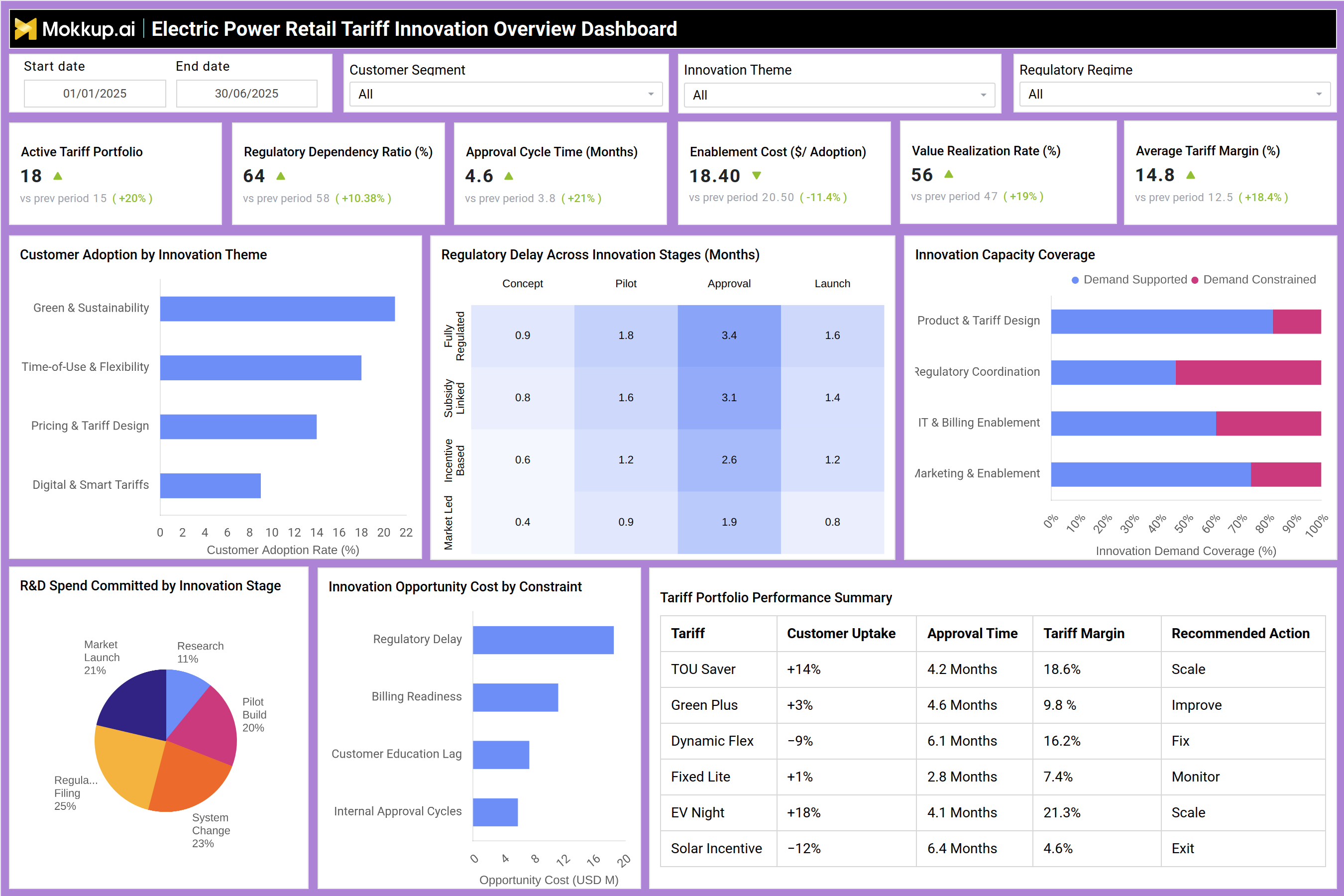Select the Internal Approval Cycles bar

coord(495,812)
